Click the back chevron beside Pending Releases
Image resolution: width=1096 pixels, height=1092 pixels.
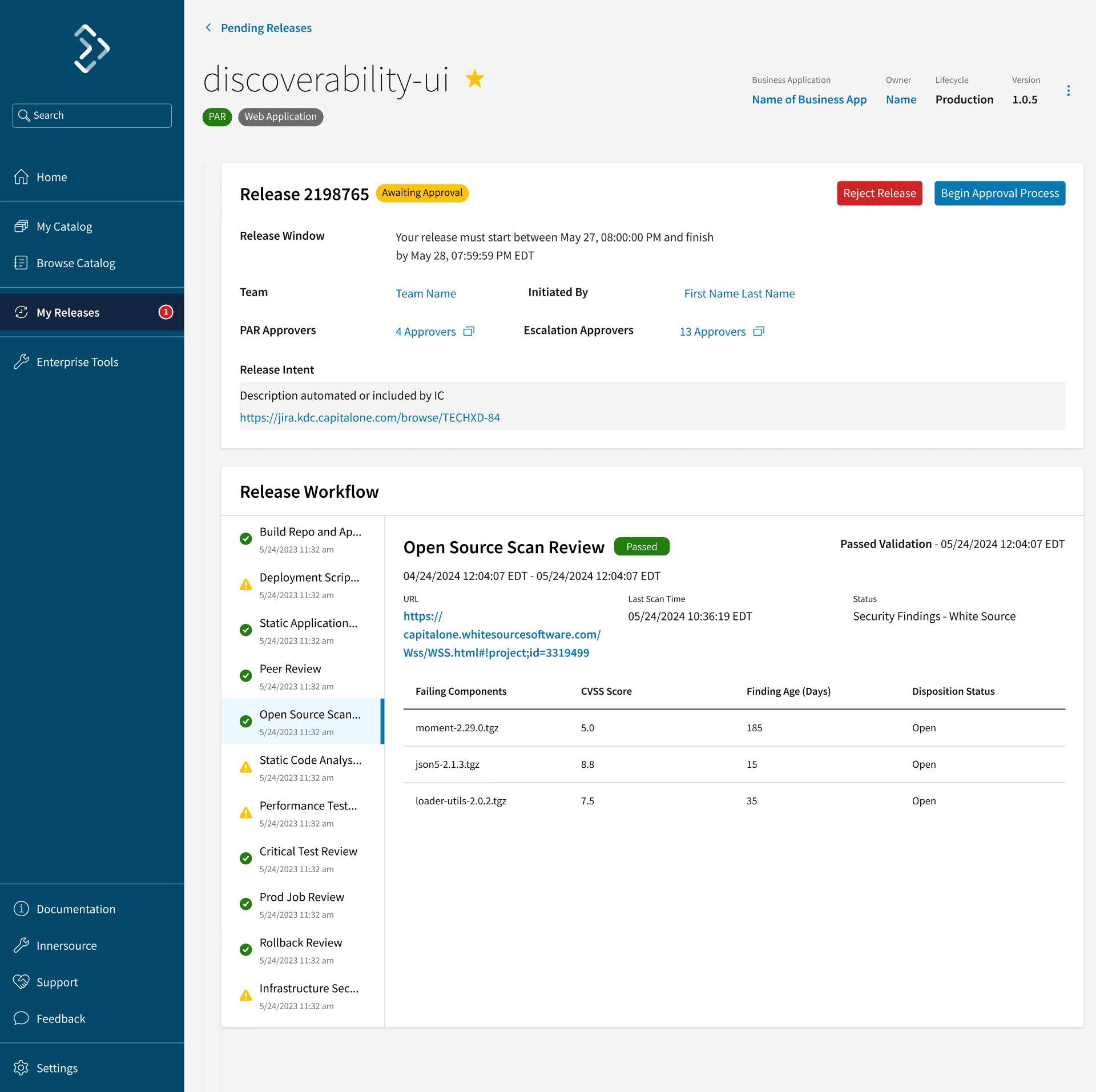(208, 27)
